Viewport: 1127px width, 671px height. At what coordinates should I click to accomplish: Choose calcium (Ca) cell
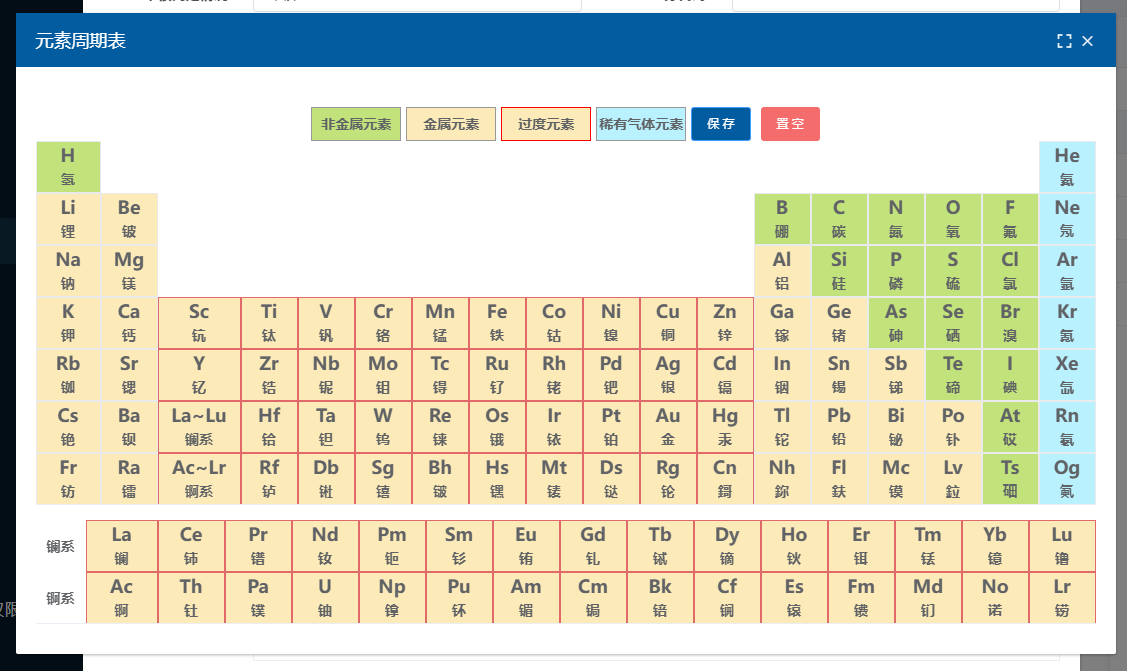click(129, 323)
